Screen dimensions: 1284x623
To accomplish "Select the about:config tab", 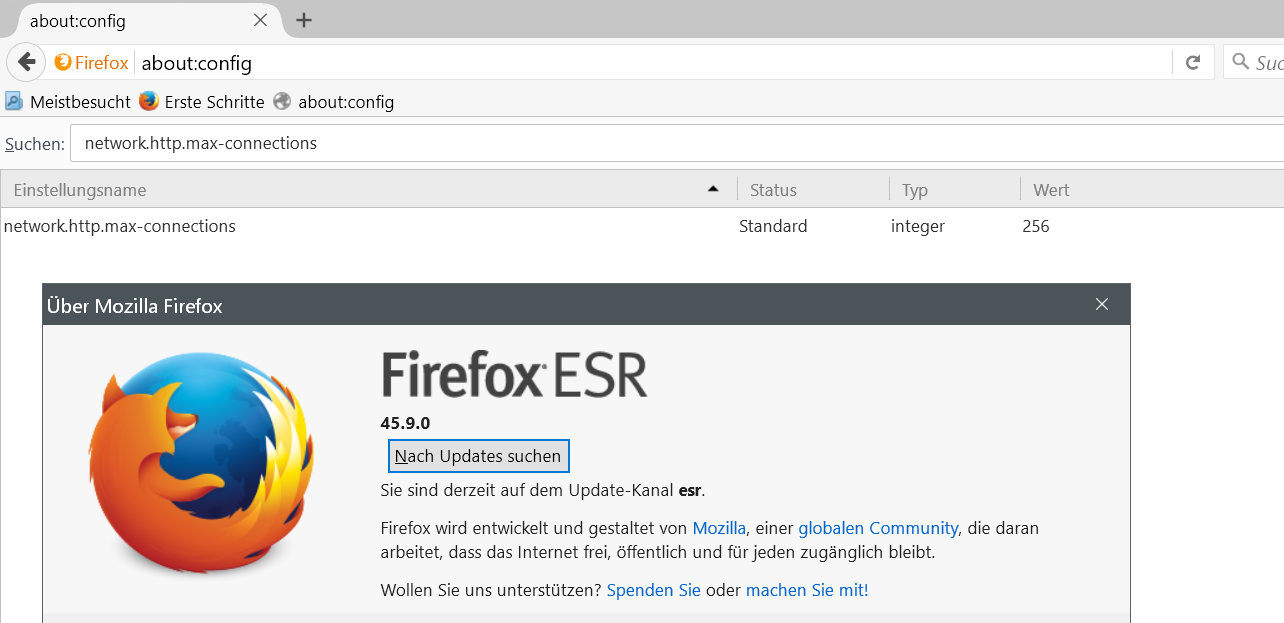I will click(x=140, y=20).
